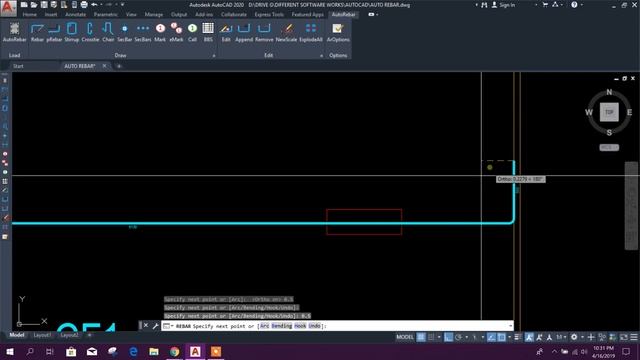This screenshot has height=360, width=640.
Task: Choose the Arc command option
Action: (x=264, y=326)
